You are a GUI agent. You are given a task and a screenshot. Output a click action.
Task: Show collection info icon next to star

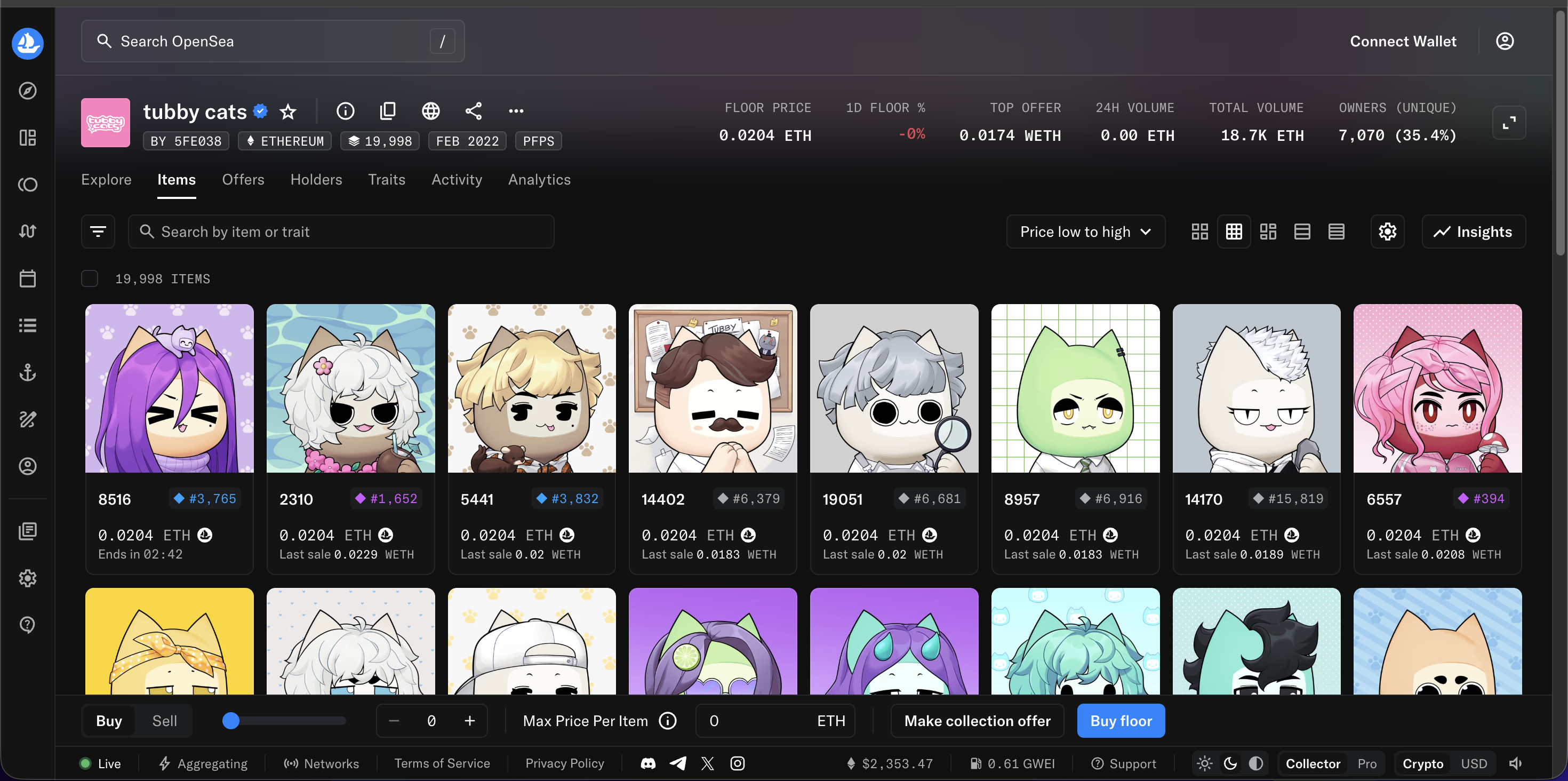(345, 111)
